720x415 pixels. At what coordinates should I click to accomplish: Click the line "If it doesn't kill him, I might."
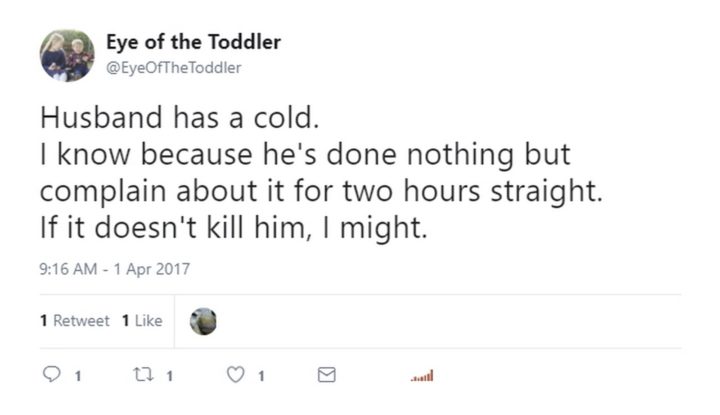click(234, 228)
